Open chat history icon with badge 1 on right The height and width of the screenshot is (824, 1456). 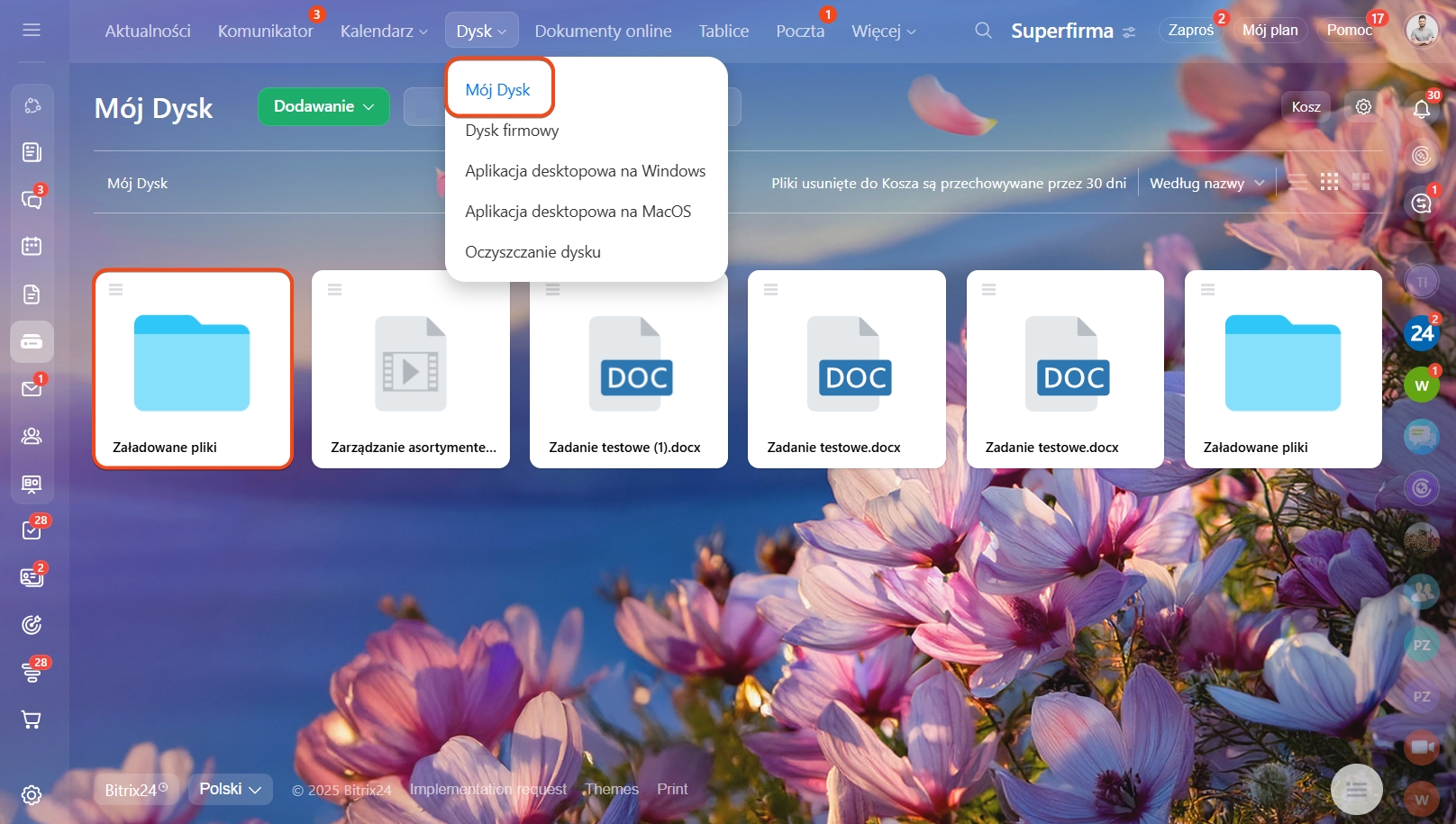coord(1422,204)
